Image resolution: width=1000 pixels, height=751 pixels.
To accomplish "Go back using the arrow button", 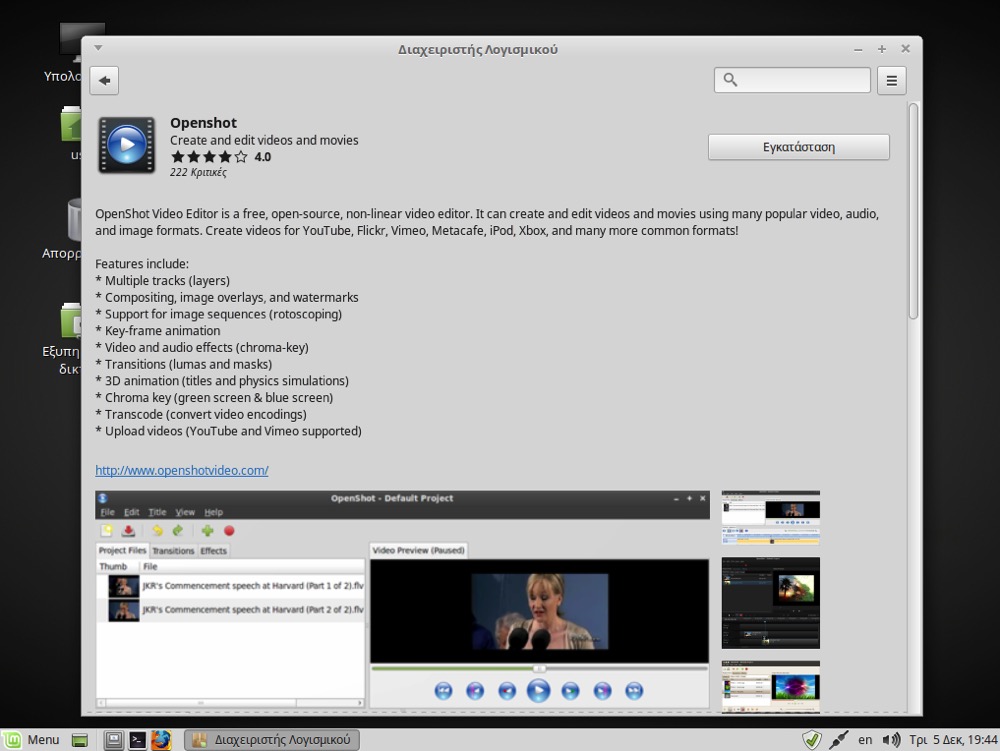I will (x=105, y=80).
